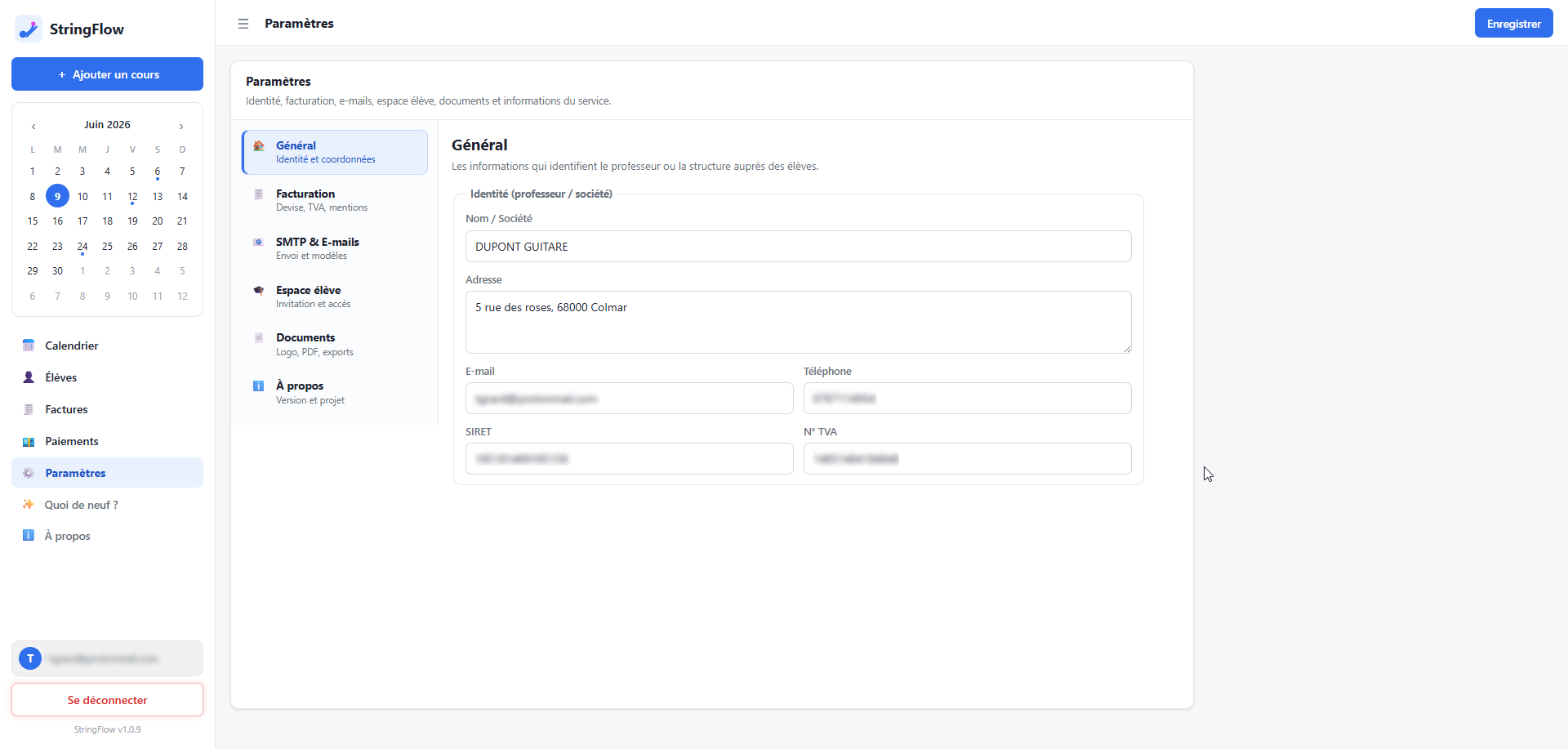Click the N° TVA input field

[967, 459]
